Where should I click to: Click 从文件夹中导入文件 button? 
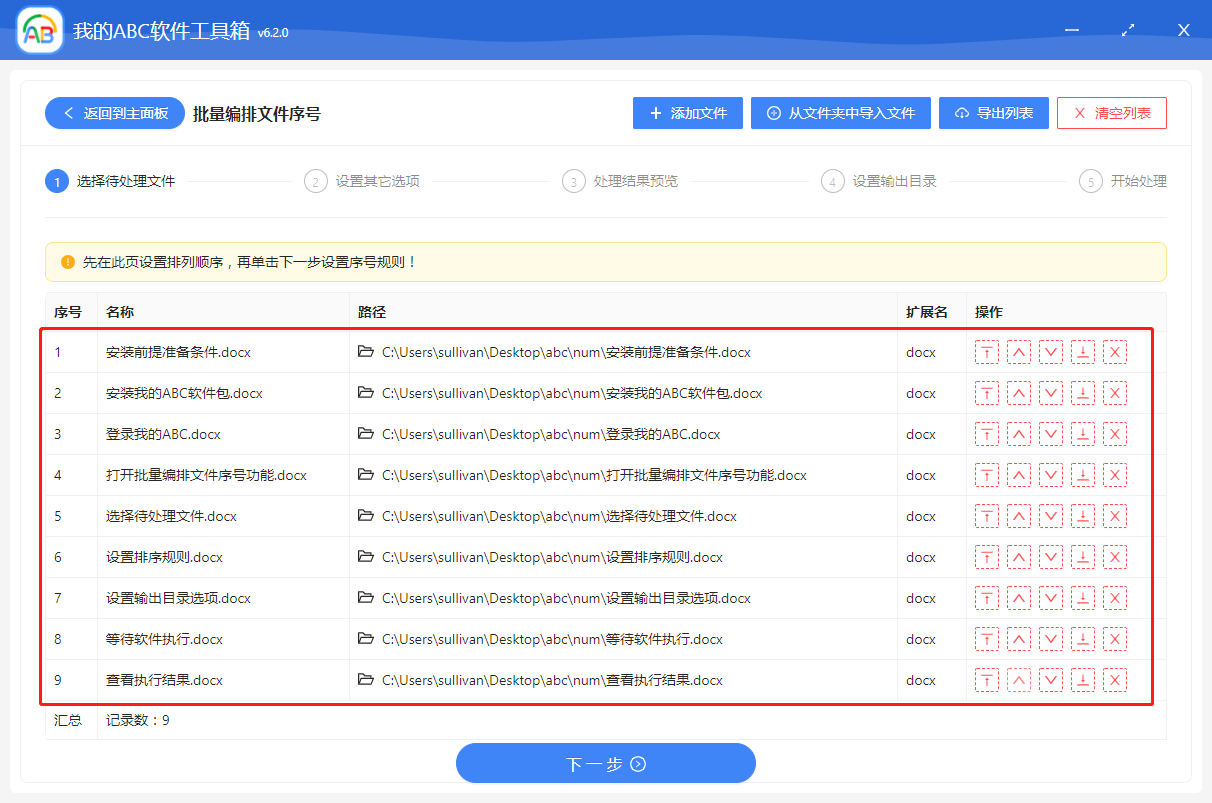pyautogui.click(x=841, y=113)
